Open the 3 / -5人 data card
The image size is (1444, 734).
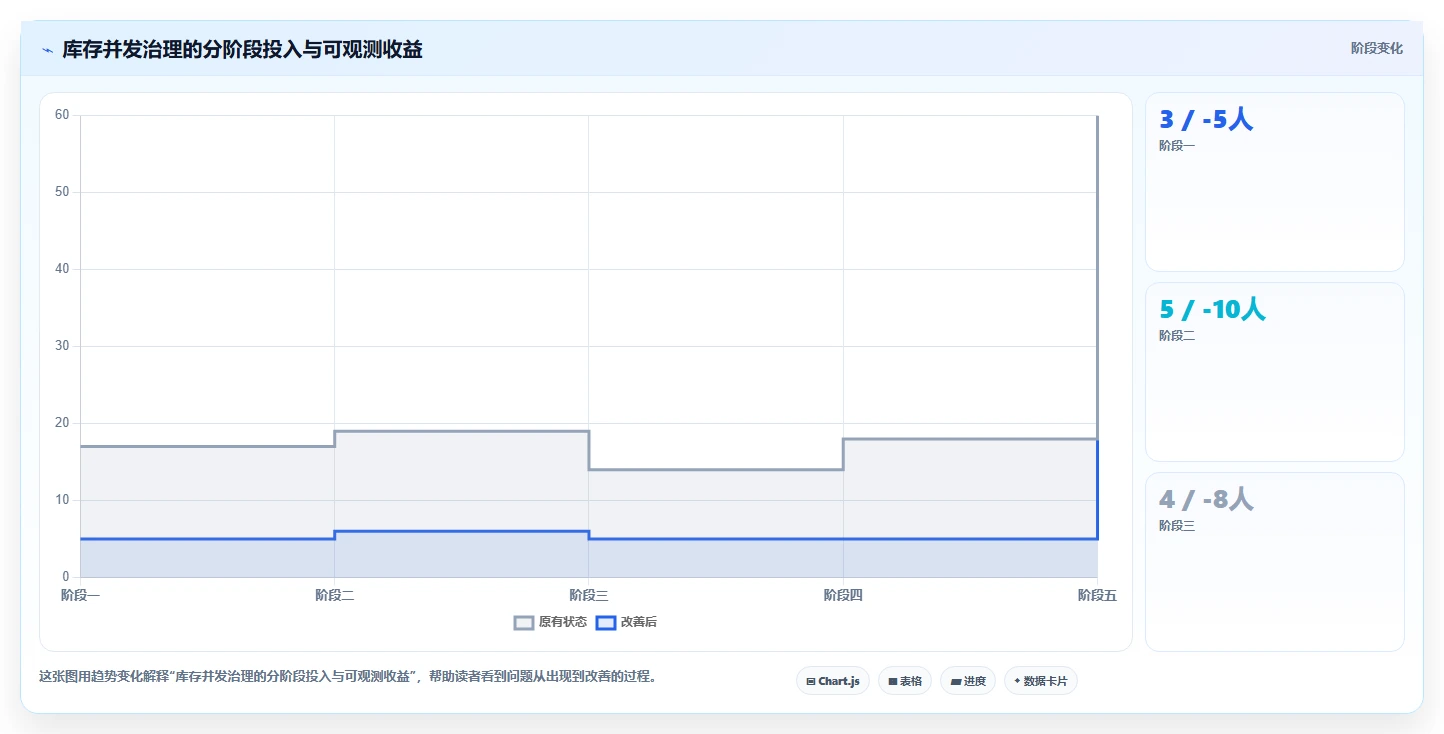click(1275, 182)
